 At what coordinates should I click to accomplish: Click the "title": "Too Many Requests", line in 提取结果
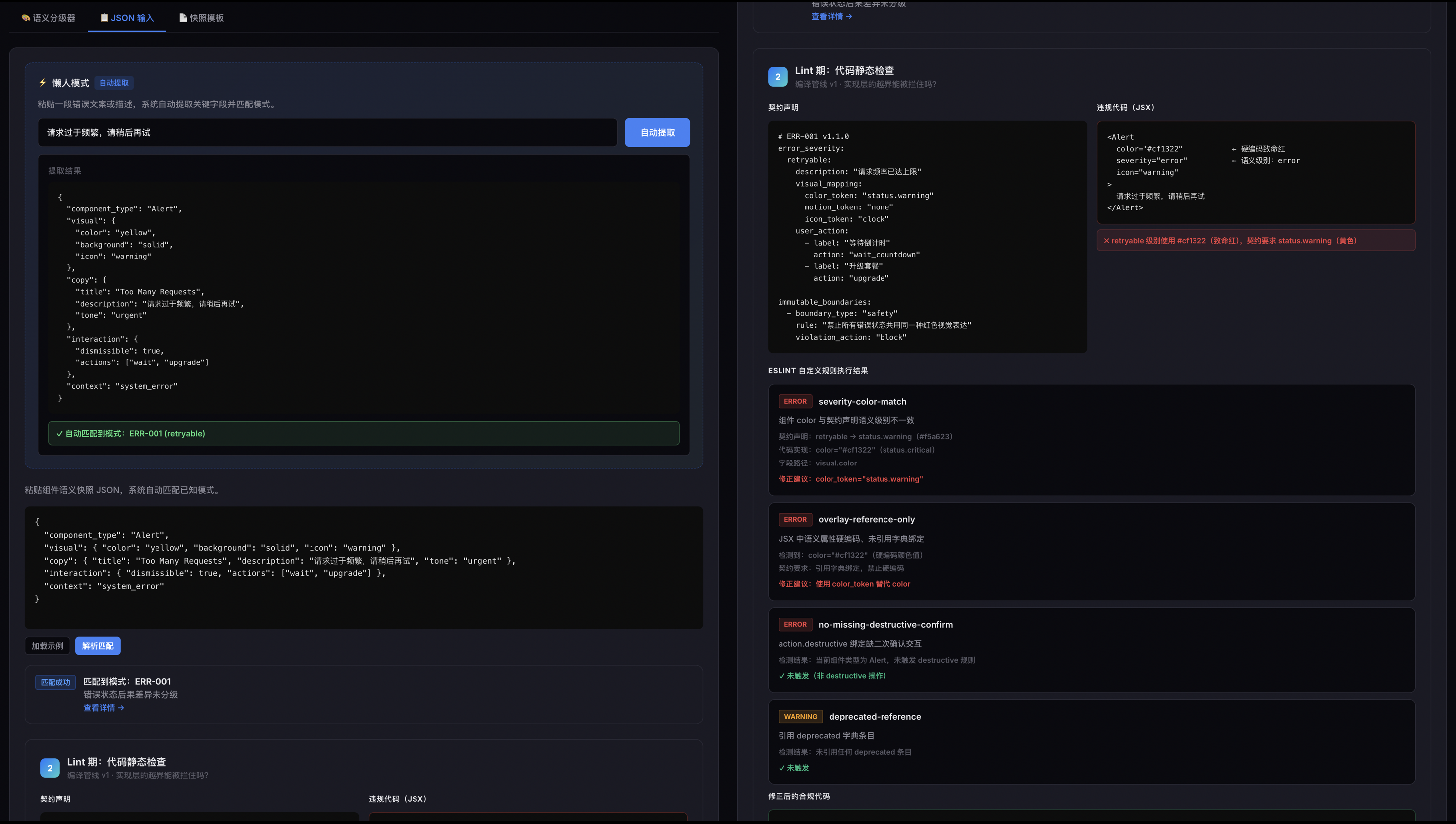tap(140, 292)
